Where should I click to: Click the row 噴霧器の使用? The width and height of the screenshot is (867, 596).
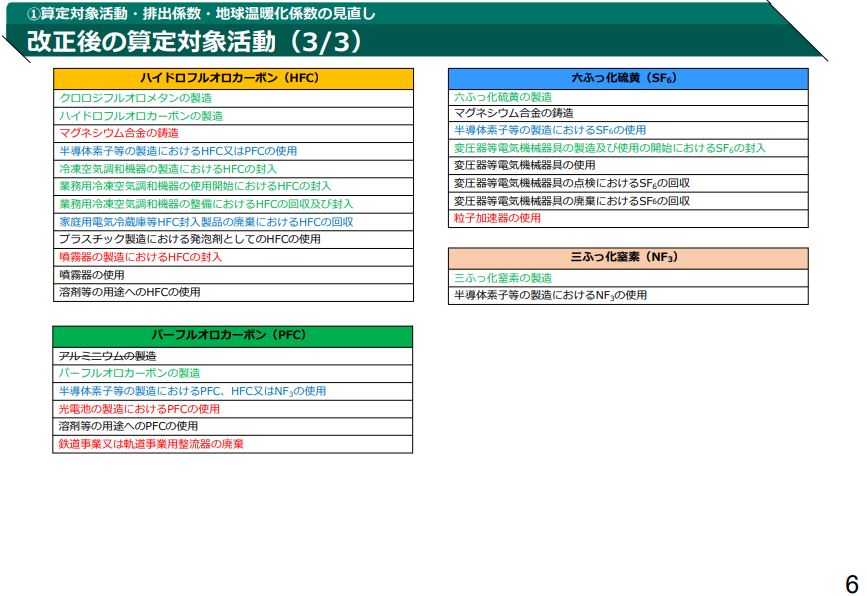[x=233, y=275]
